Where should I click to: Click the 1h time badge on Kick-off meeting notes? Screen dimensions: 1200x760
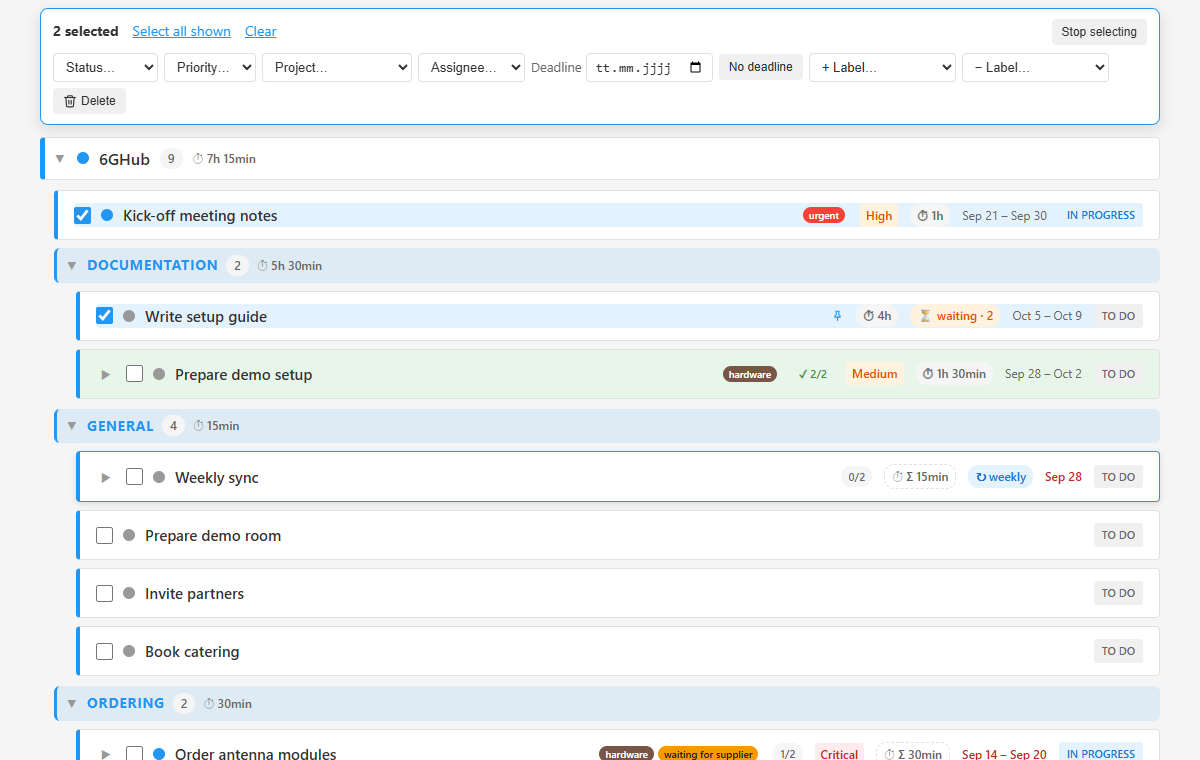tap(930, 216)
